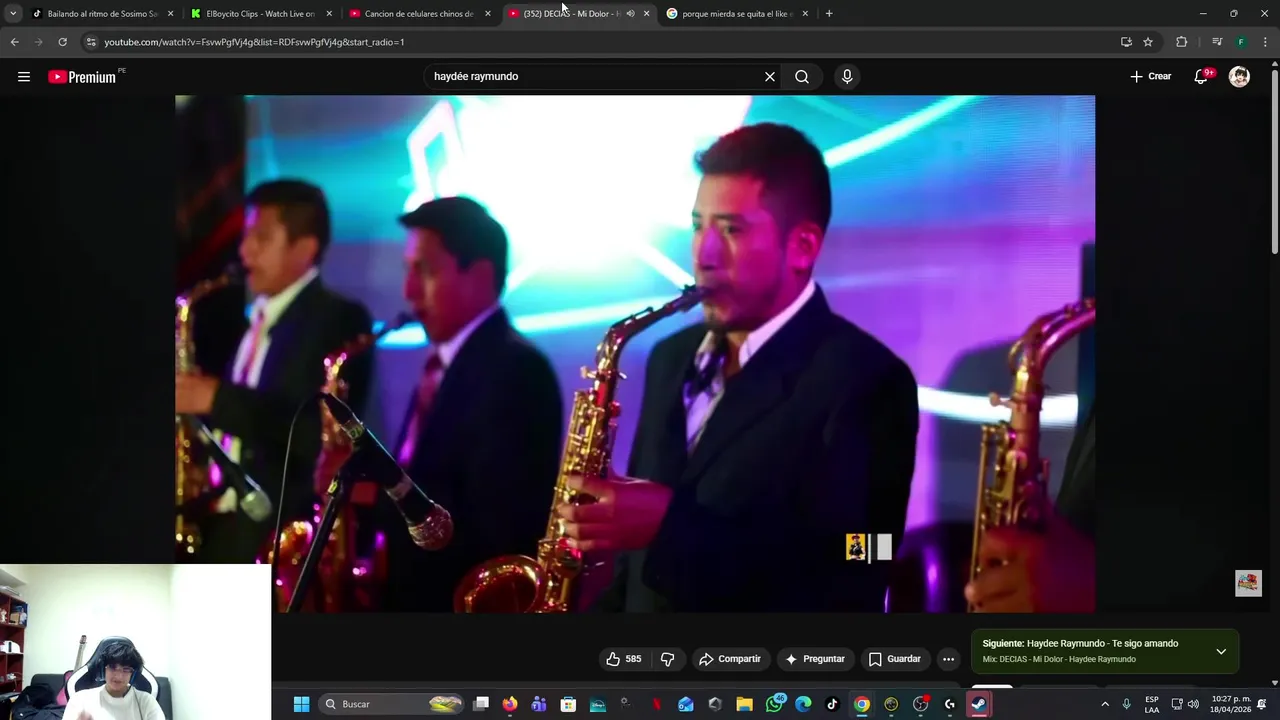Clear the search text with X
Screen dimensions: 1280x720
point(770,77)
